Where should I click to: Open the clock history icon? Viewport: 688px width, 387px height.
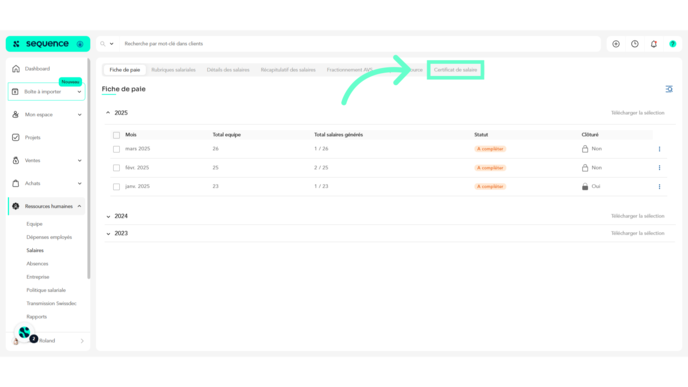click(635, 44)
